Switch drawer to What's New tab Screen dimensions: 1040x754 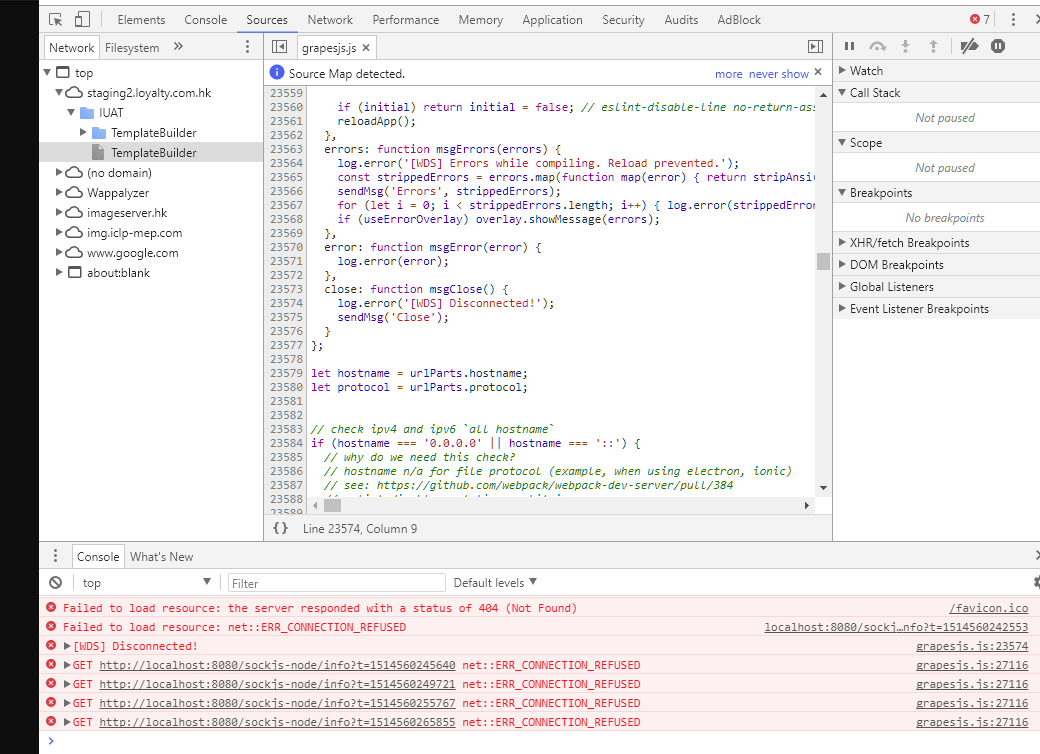coord(161,556)
